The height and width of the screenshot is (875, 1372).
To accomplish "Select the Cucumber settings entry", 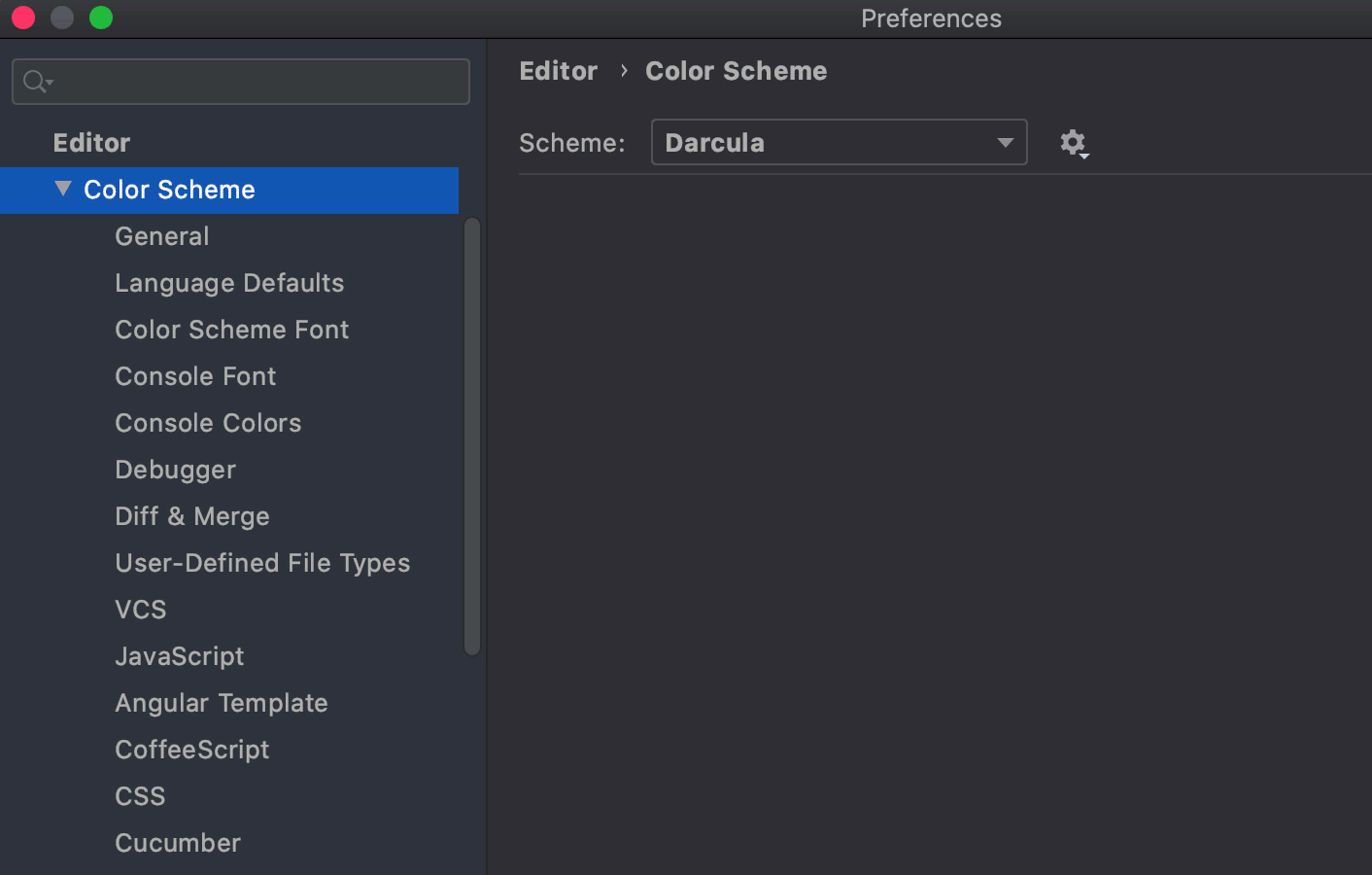I will tap(178, 843).
